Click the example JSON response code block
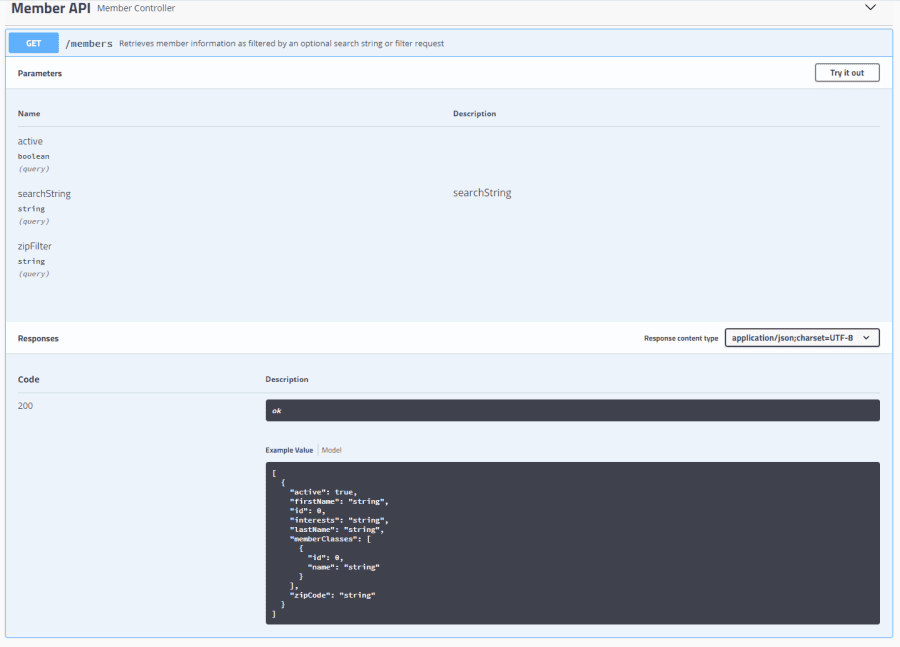 tap(572, 543)
